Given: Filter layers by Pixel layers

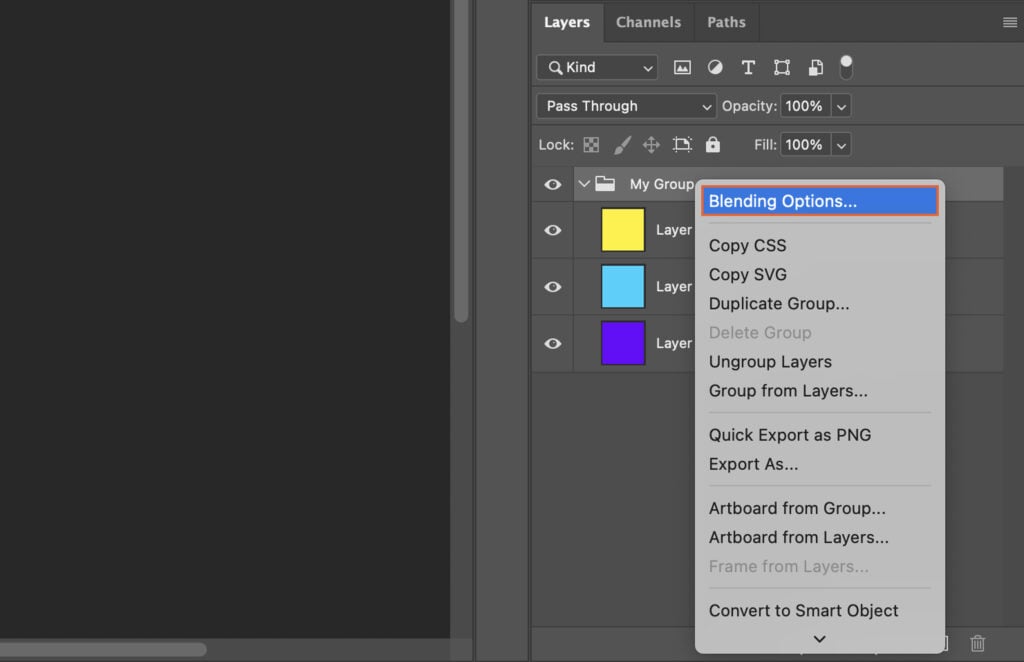Looking at the screenshot, I should pyautogui.click(x=682, y=67).
